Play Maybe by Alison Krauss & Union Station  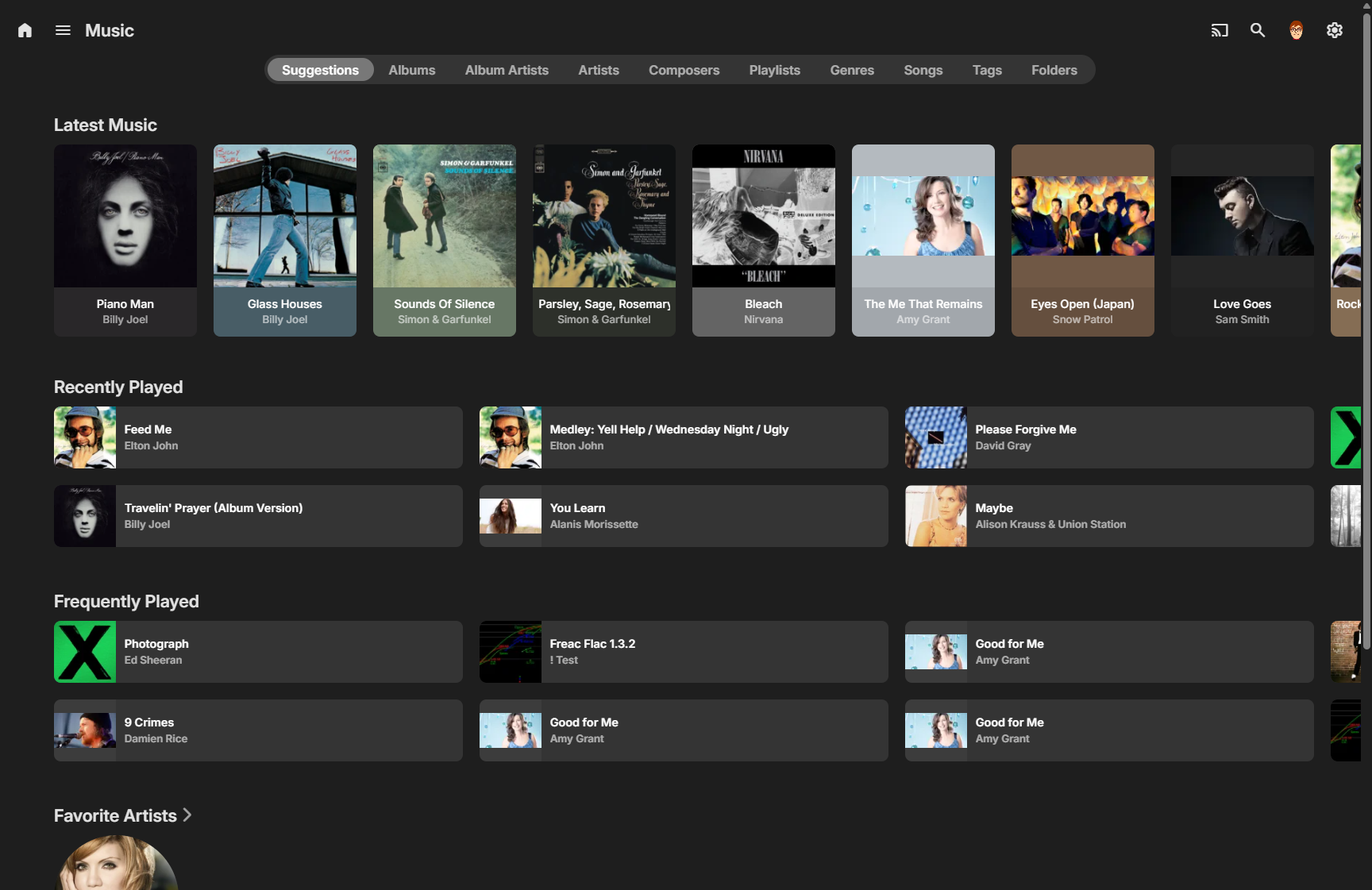click(x=1109, y=516)
